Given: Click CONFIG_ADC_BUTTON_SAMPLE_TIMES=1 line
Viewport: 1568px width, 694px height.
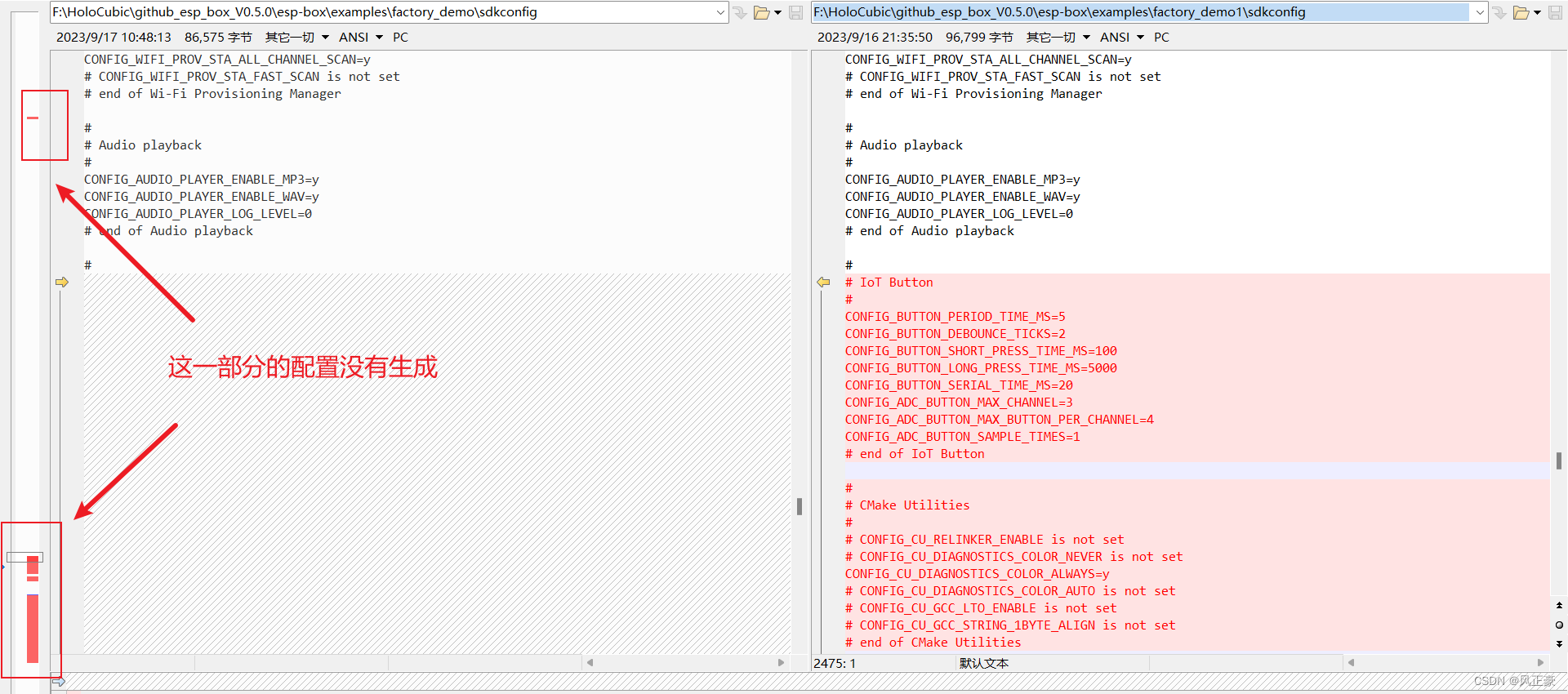Looking at the screenshot, I should [962, 437].
